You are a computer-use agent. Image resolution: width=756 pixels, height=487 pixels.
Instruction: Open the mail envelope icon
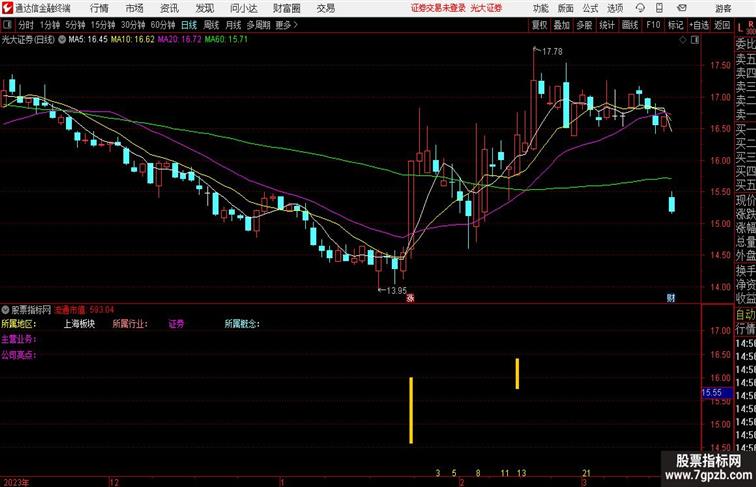[x=682, y=8]
